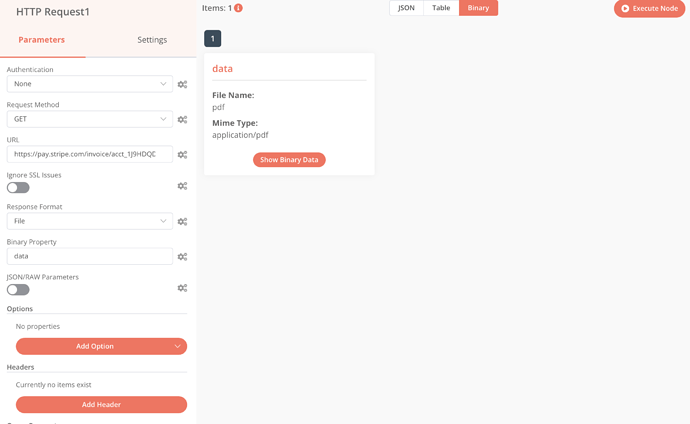Open options gear for JSON/RAW Parameters

182,288
